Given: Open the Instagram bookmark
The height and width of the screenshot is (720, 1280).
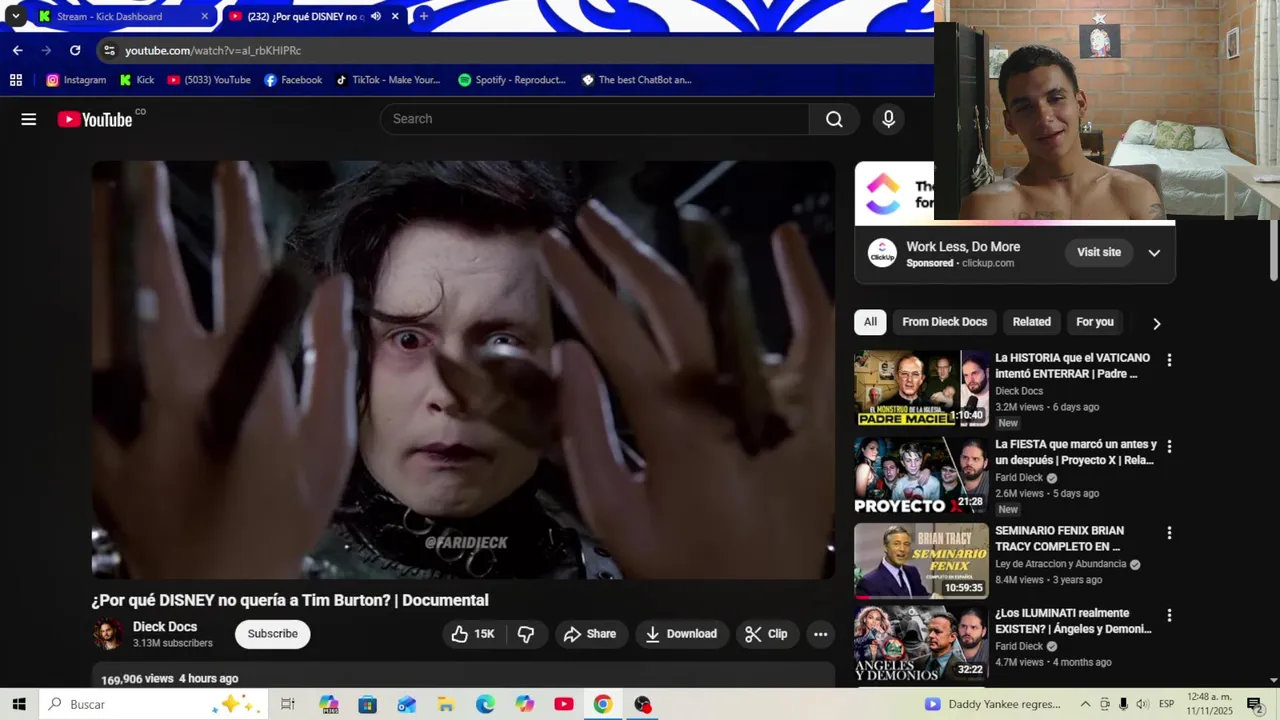Looking at the screenshot, I should point(76,80).
